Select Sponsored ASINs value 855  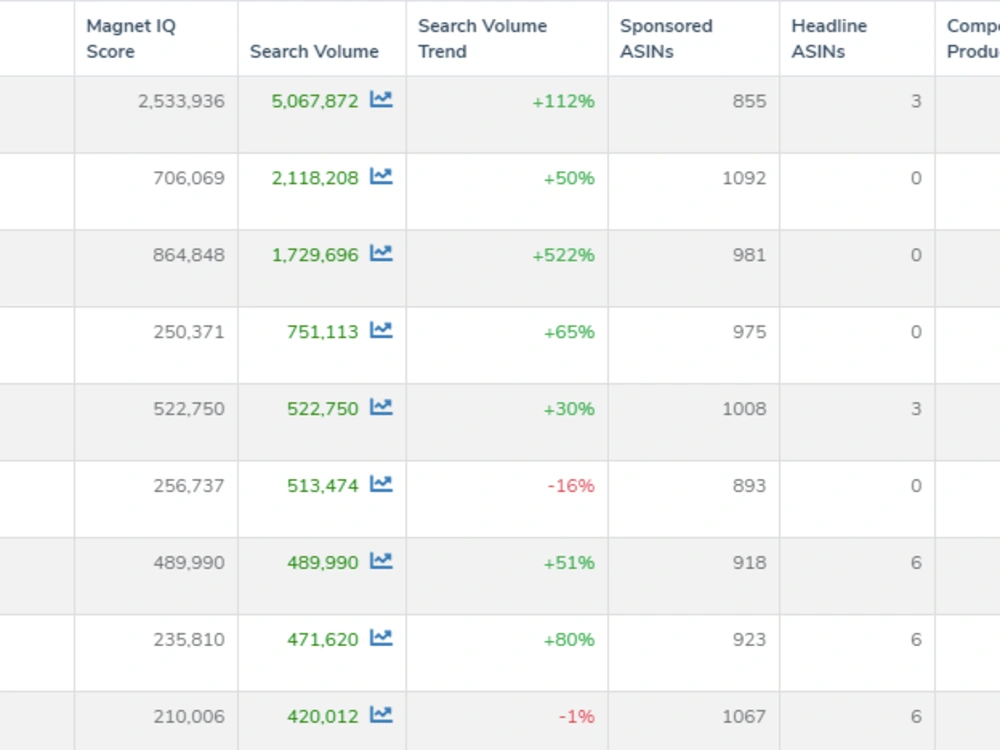point(749,101)
